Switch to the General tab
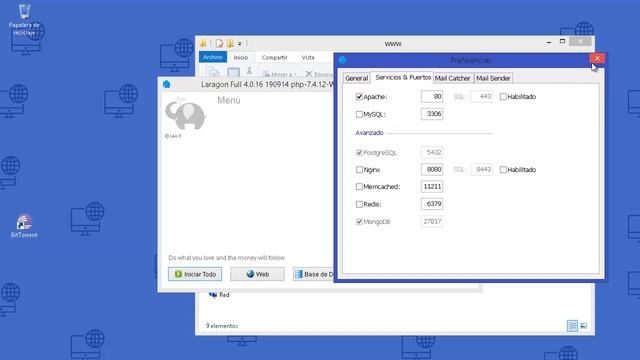640x360 pixels. [356, 78]
